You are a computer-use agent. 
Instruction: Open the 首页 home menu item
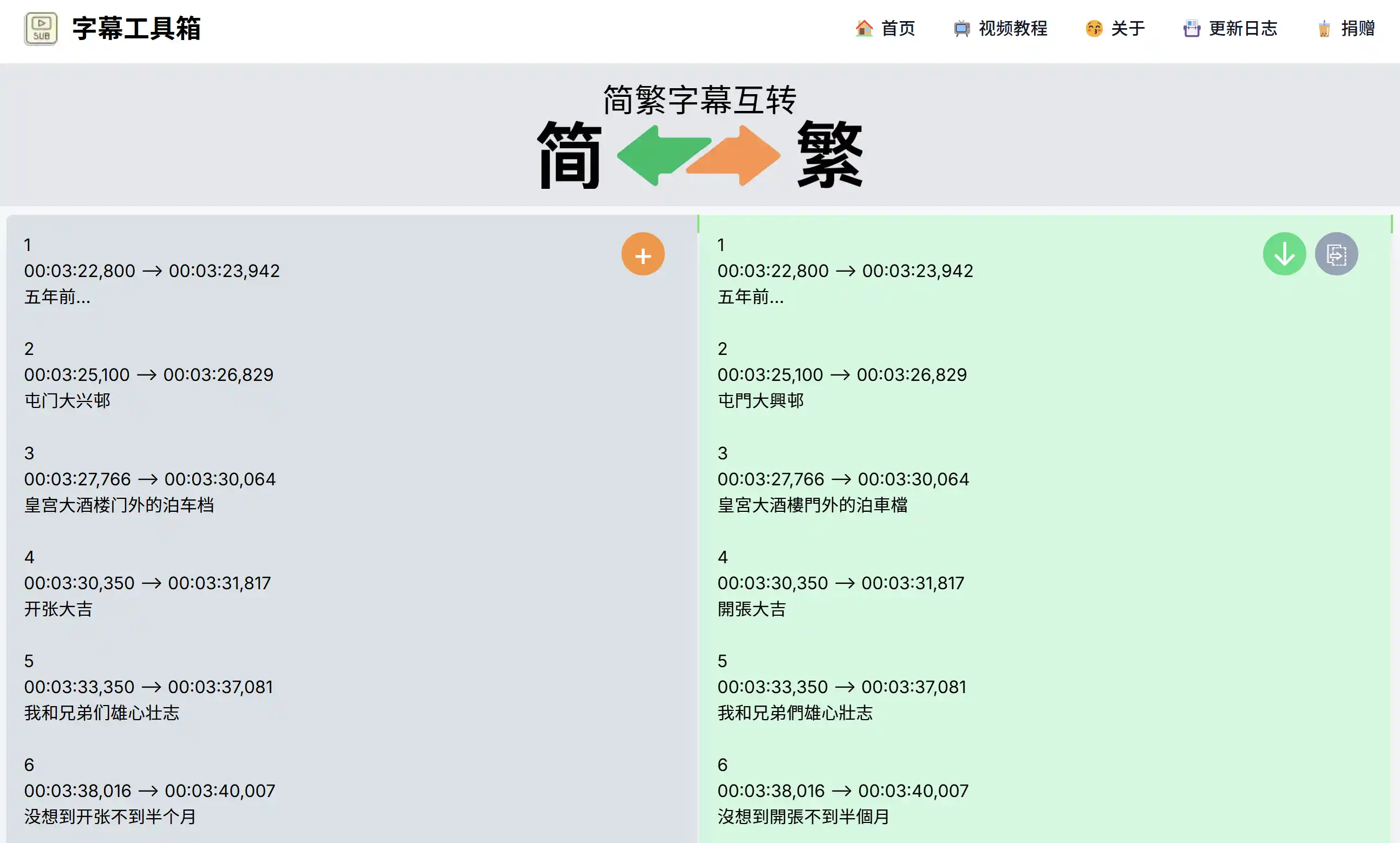coord(885,28)
